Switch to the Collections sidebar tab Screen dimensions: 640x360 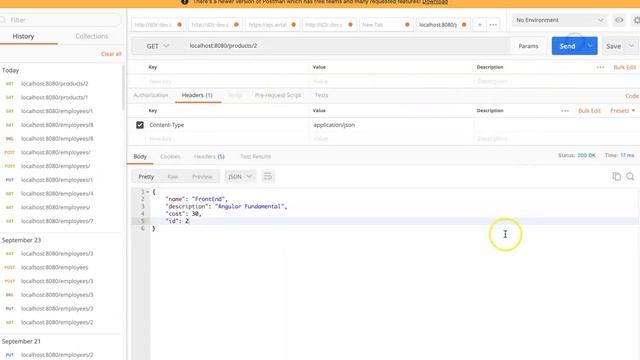click(92, 36)
